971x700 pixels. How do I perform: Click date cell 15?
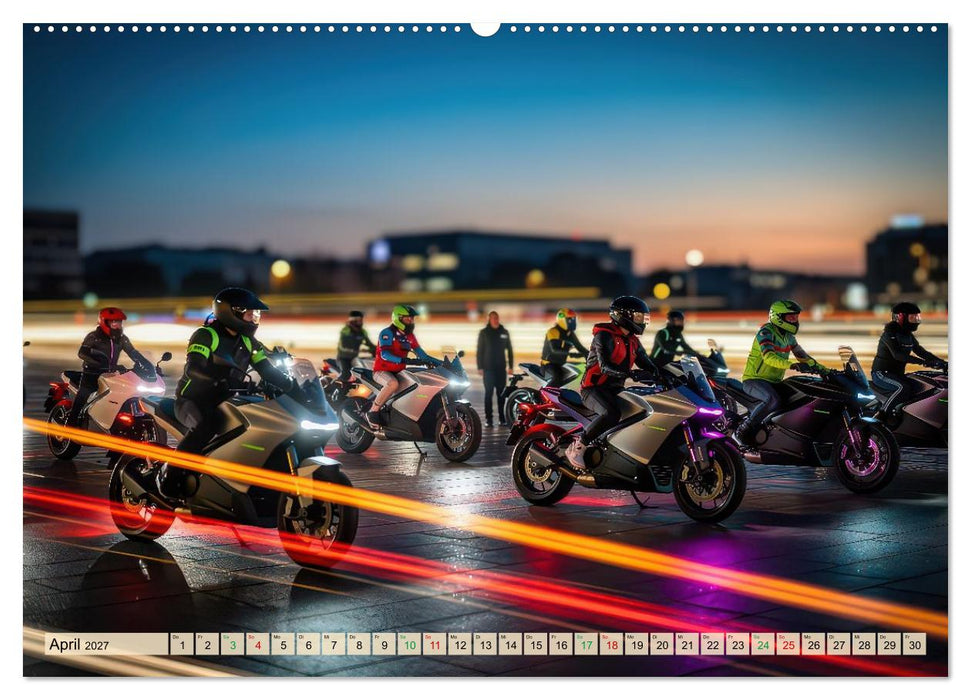(536, 644)
